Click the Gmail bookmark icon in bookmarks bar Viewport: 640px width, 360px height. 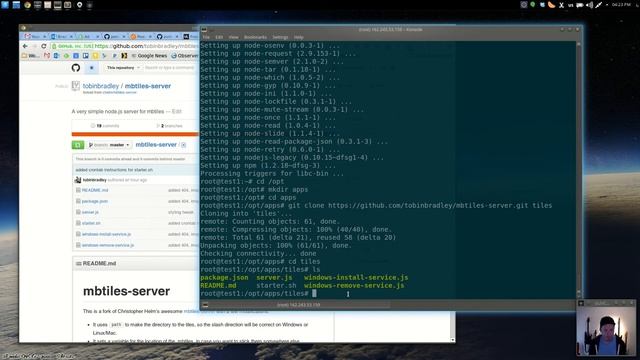pyautogui.click(x=47, y=56)
